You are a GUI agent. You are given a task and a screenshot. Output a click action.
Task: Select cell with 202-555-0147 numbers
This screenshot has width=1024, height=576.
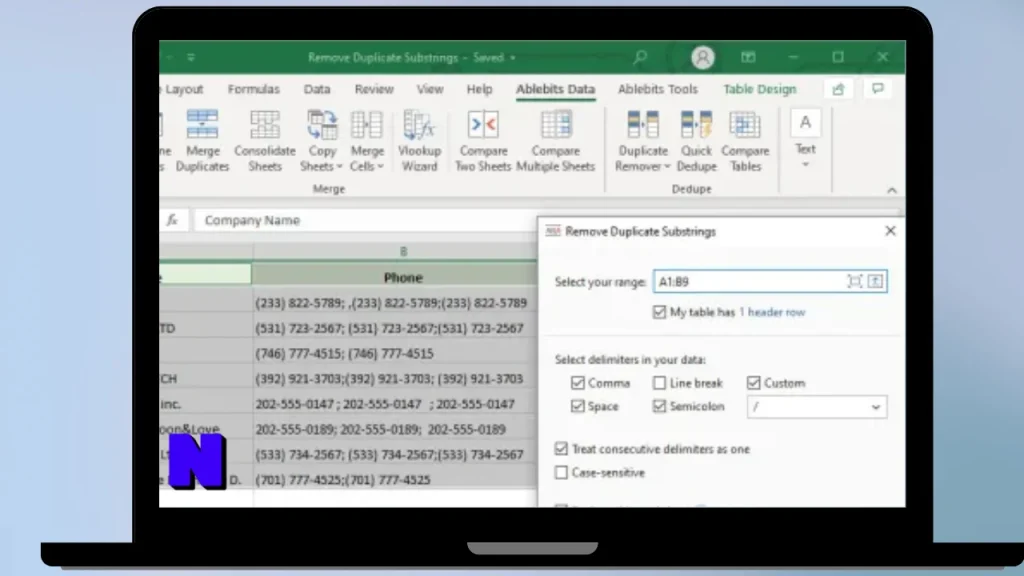click(394, 404)
